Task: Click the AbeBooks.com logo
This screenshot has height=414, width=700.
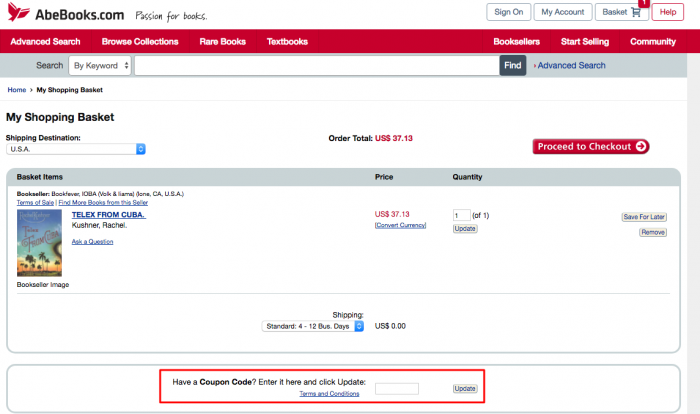Action: point(66,13)
